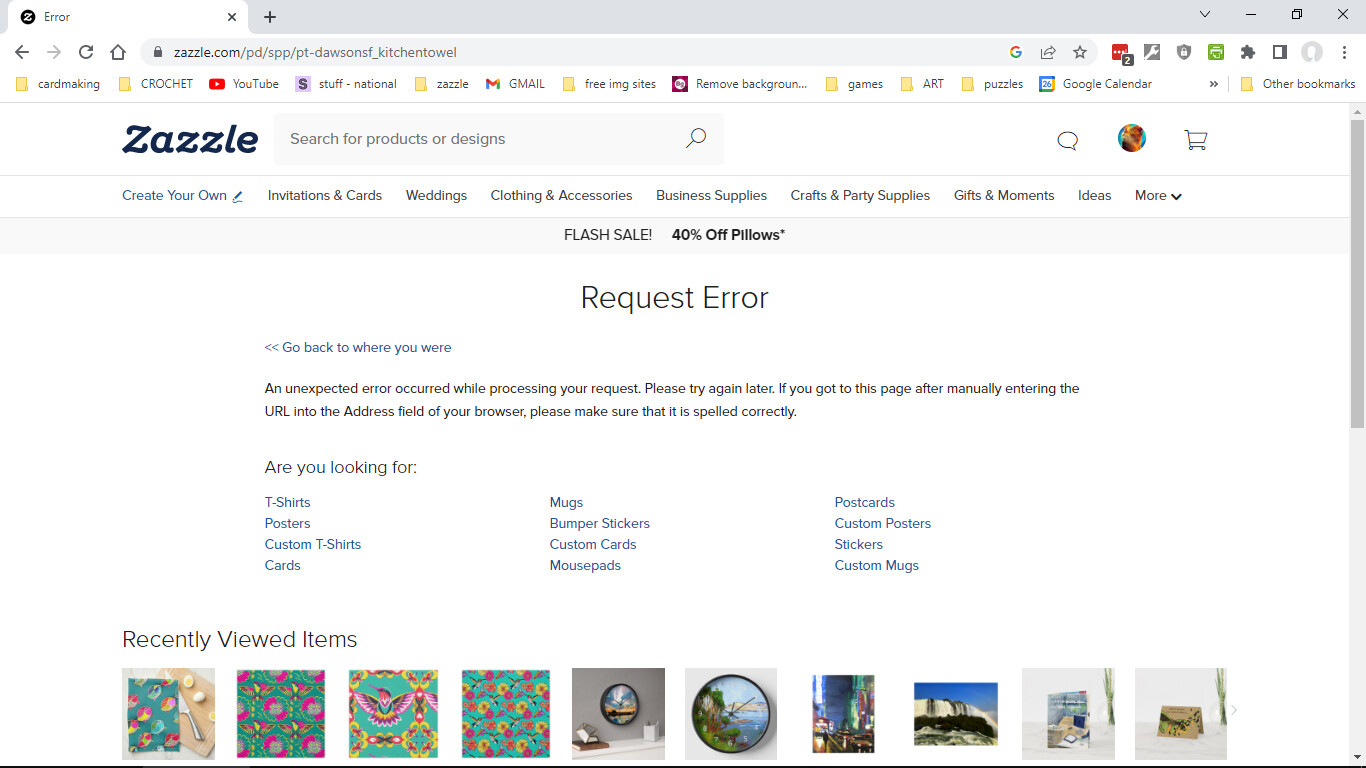Click the T-Shirts link
Screen dimensions: 1366x768
(288, 503)
